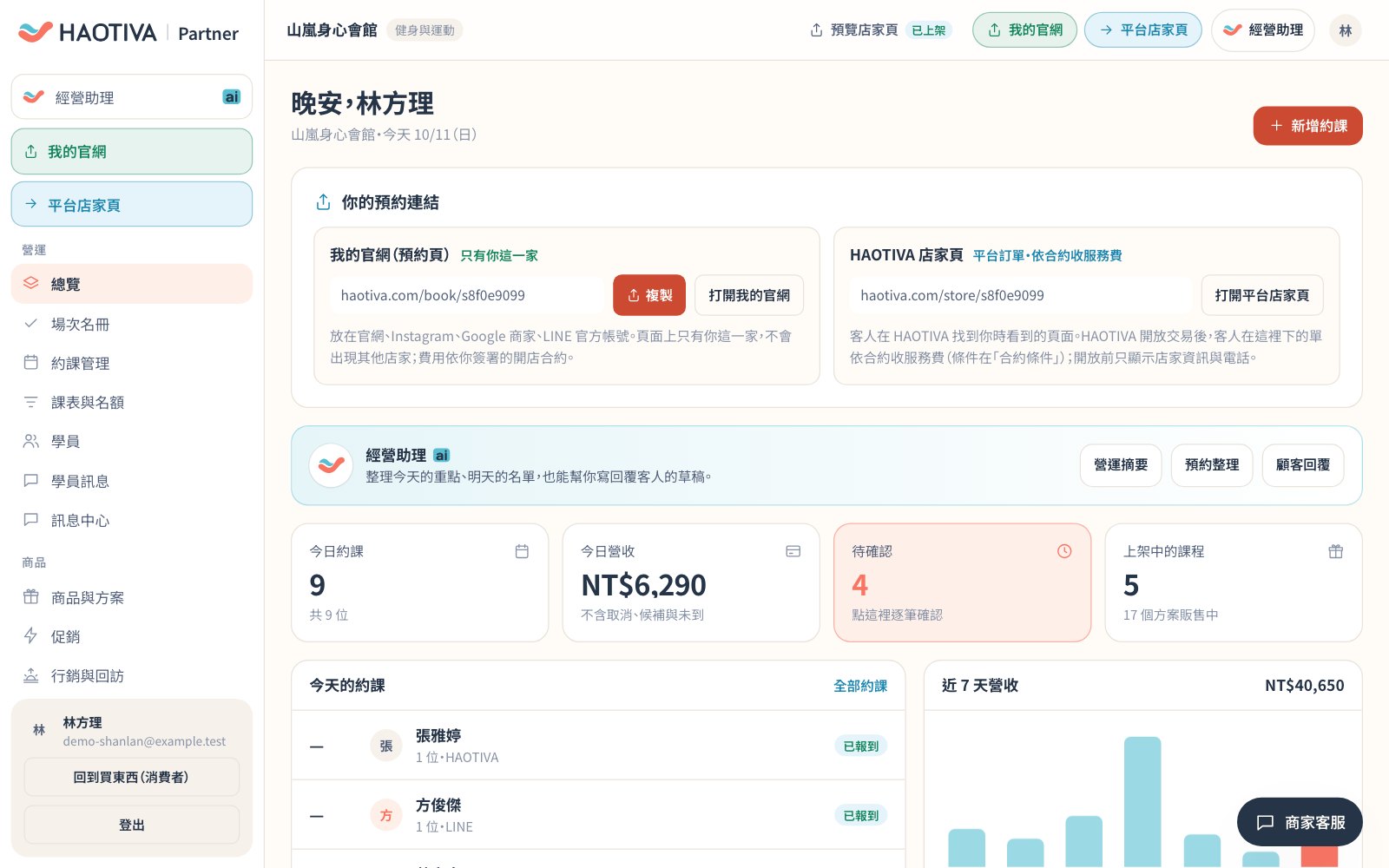Open 經營助理 in the sidebar
This screenshot has width=1389, height=868.
click(x=132, y=97)
